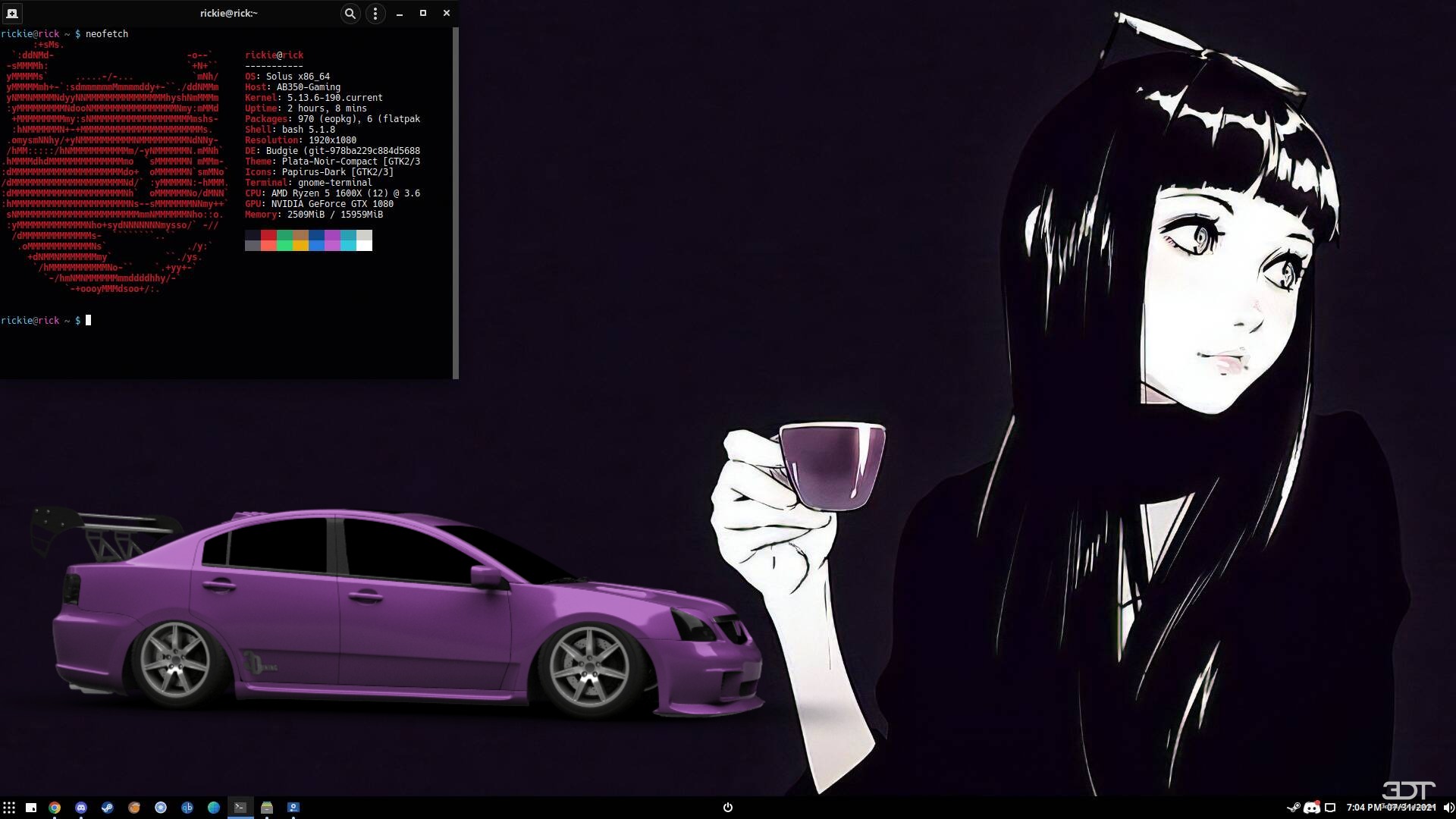The image size is (1456, 819).
Task: Click the new tab icon in terminal
Action: pyautogui.click(x=12, y=14)
